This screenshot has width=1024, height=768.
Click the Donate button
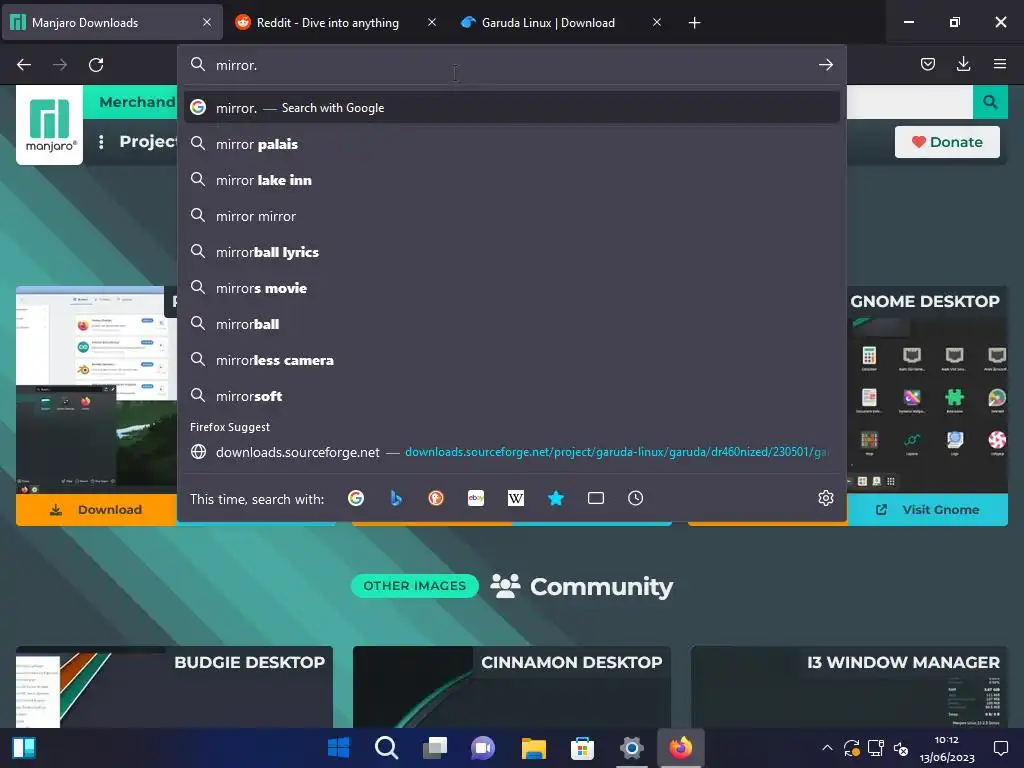(x=947, y=142)
